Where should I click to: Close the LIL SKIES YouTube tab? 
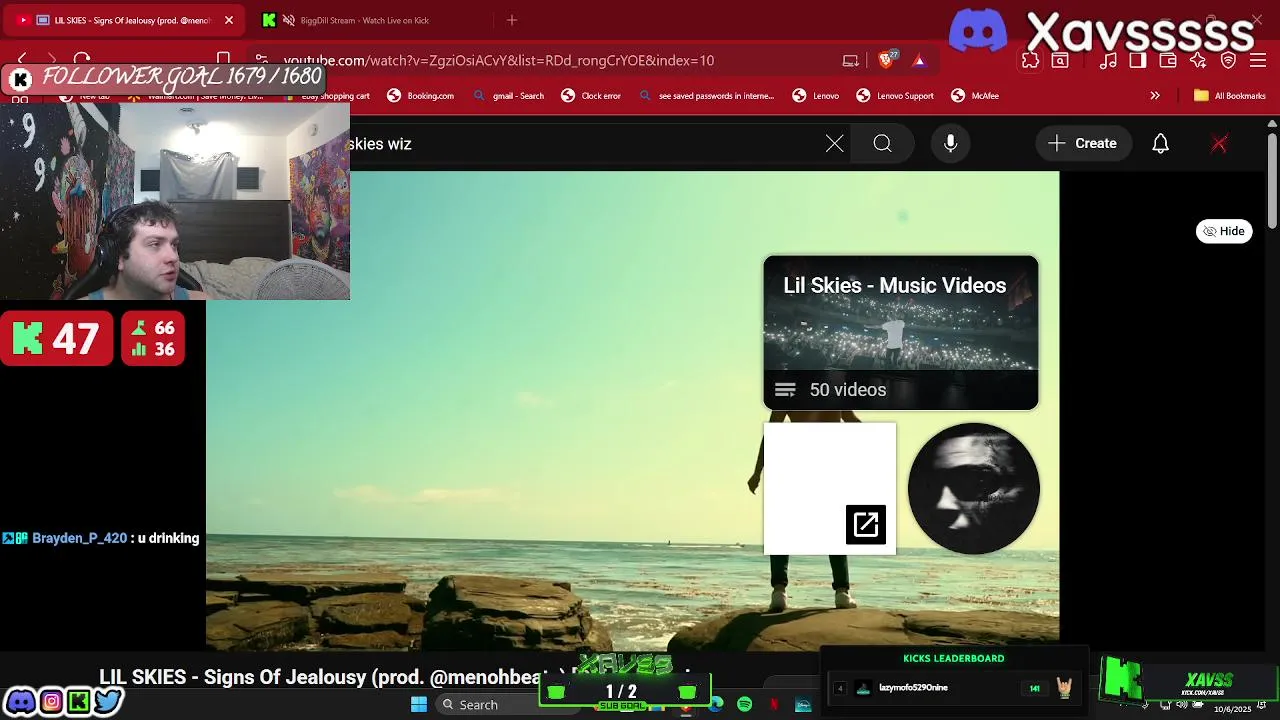[x=228, y=20]
